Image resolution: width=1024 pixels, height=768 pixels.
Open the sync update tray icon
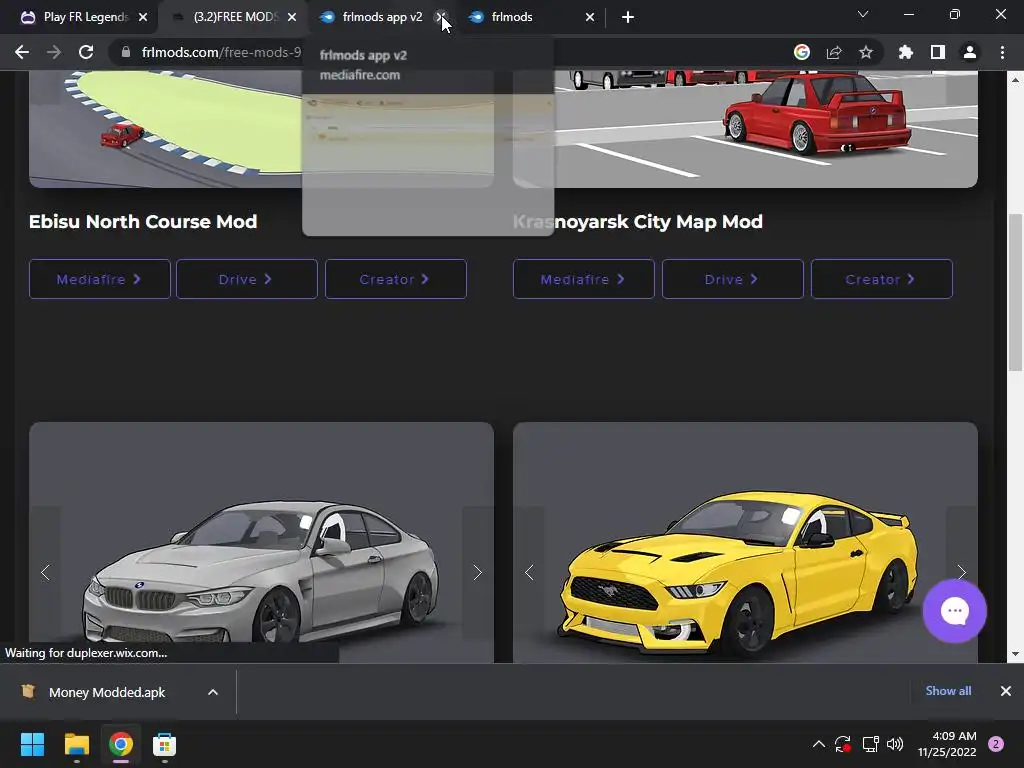click(842, 744)
